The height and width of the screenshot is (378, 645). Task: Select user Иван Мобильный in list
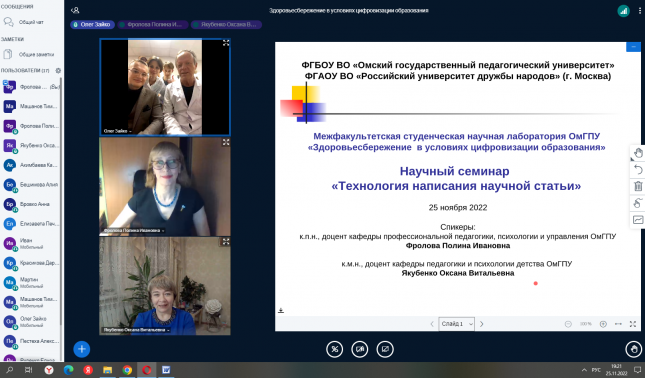pos(31,243)
